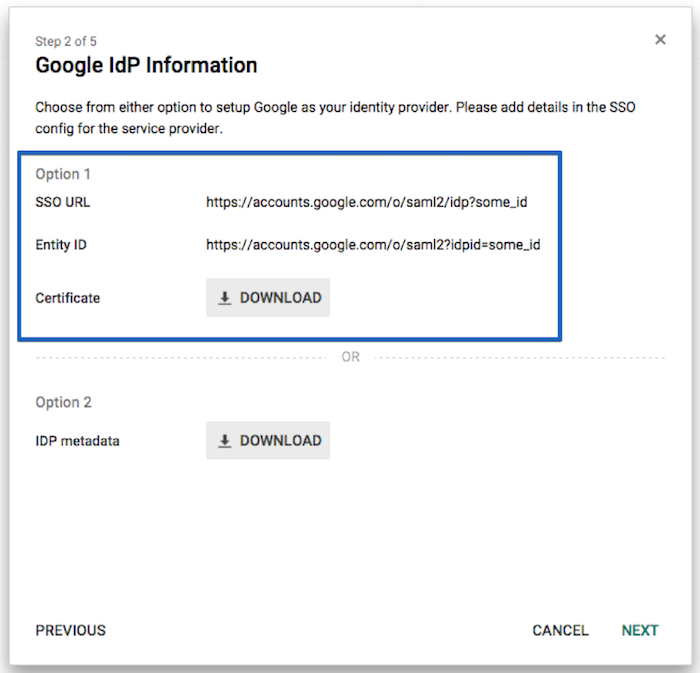The height and width of the screenshot is (673, 700).
Task: Cancel the SSO setup
Action: coord(560,630)
